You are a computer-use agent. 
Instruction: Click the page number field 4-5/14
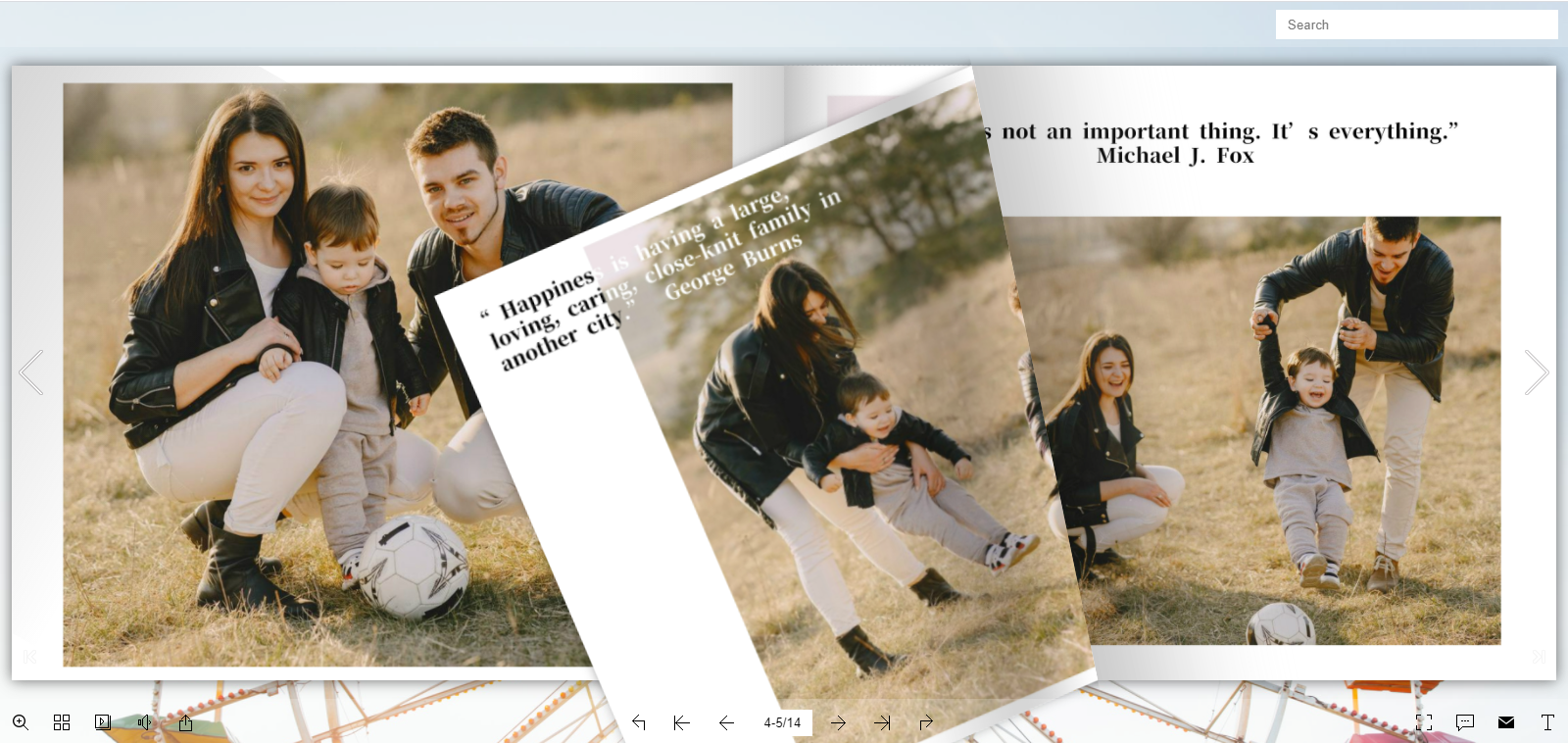click(782, 722)
